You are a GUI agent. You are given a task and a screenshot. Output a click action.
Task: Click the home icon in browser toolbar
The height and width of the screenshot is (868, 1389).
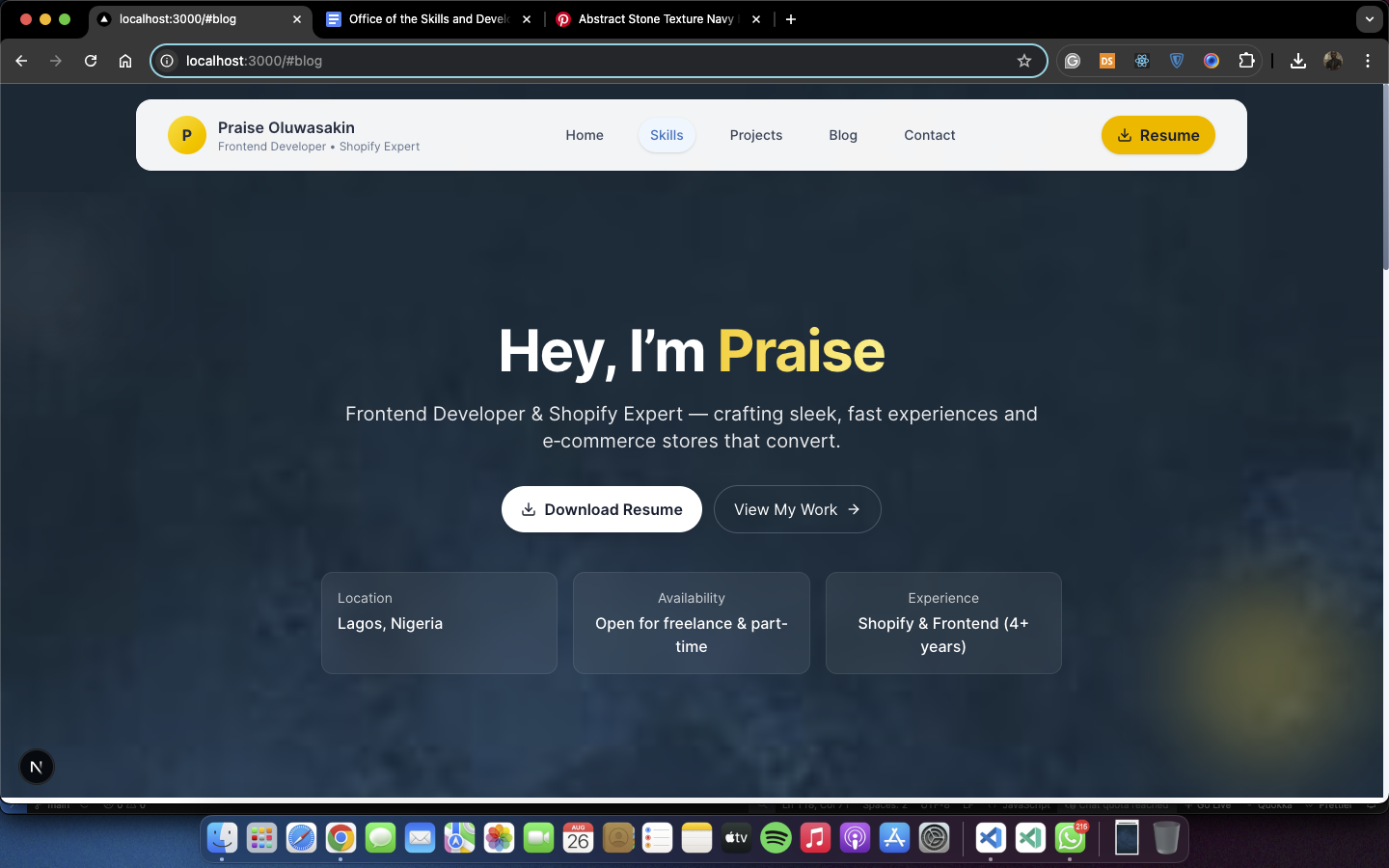[125, 61]
